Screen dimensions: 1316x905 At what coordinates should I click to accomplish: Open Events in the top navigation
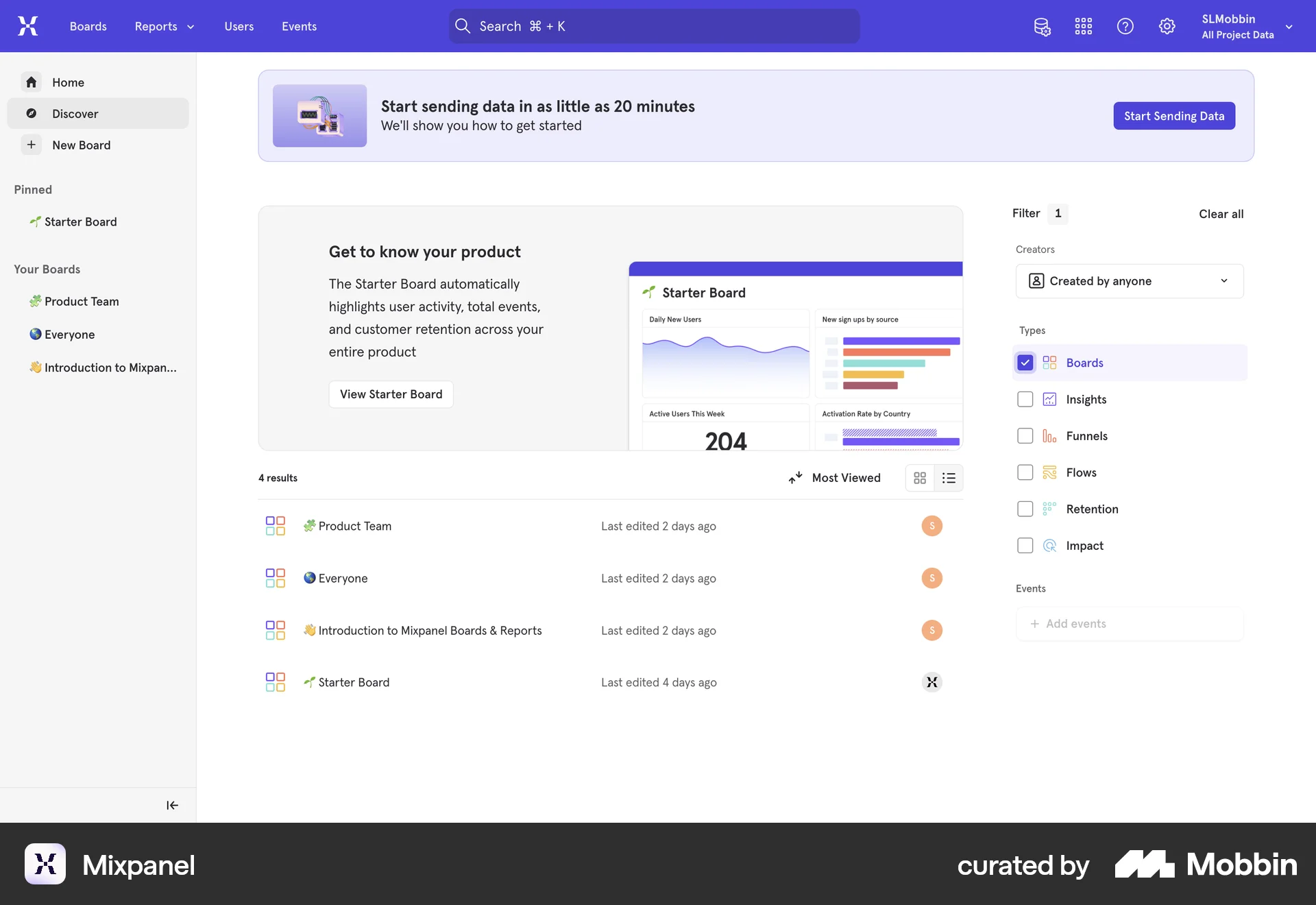300,26
